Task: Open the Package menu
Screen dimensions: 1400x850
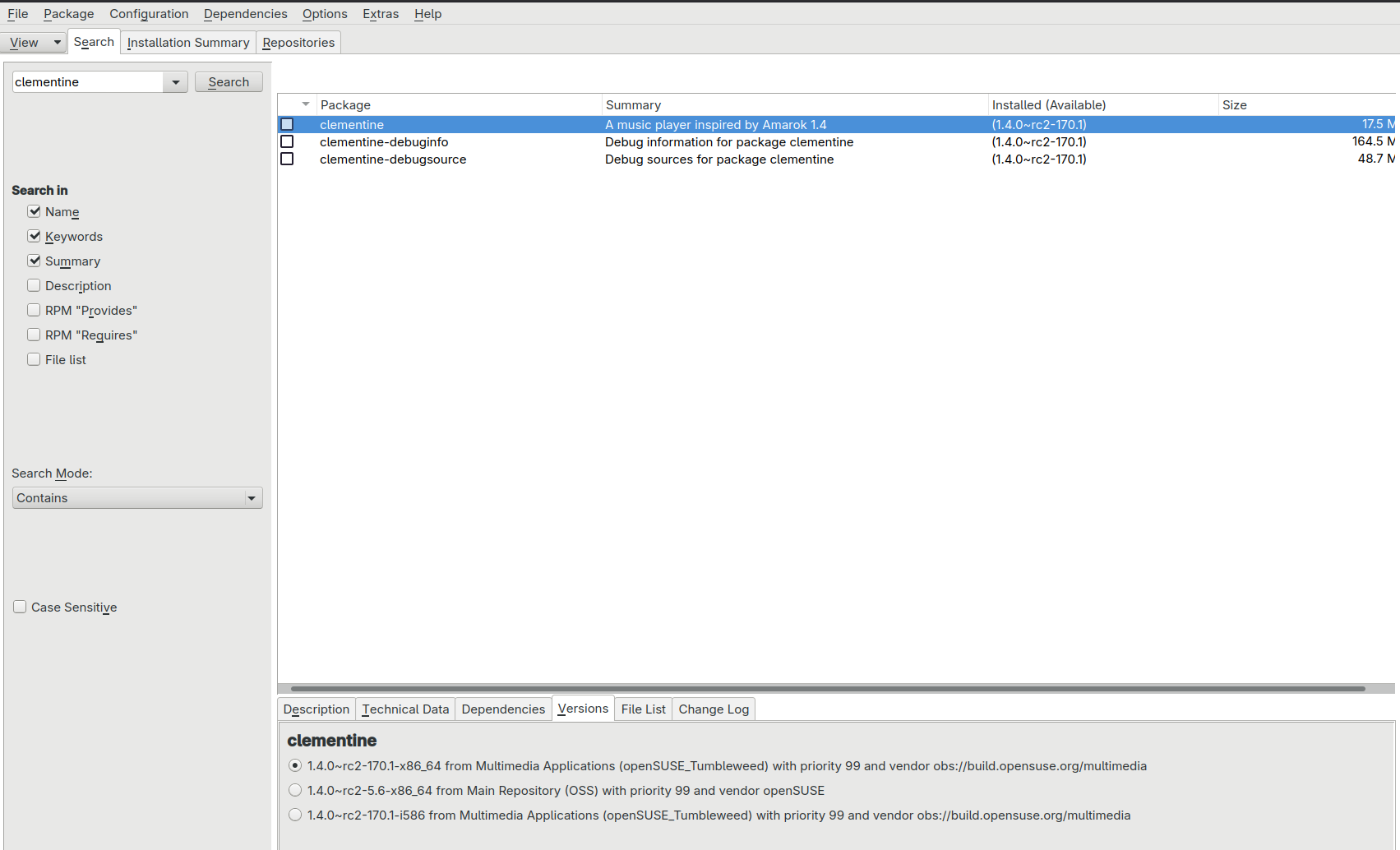Action: click(x=69, y=14)
